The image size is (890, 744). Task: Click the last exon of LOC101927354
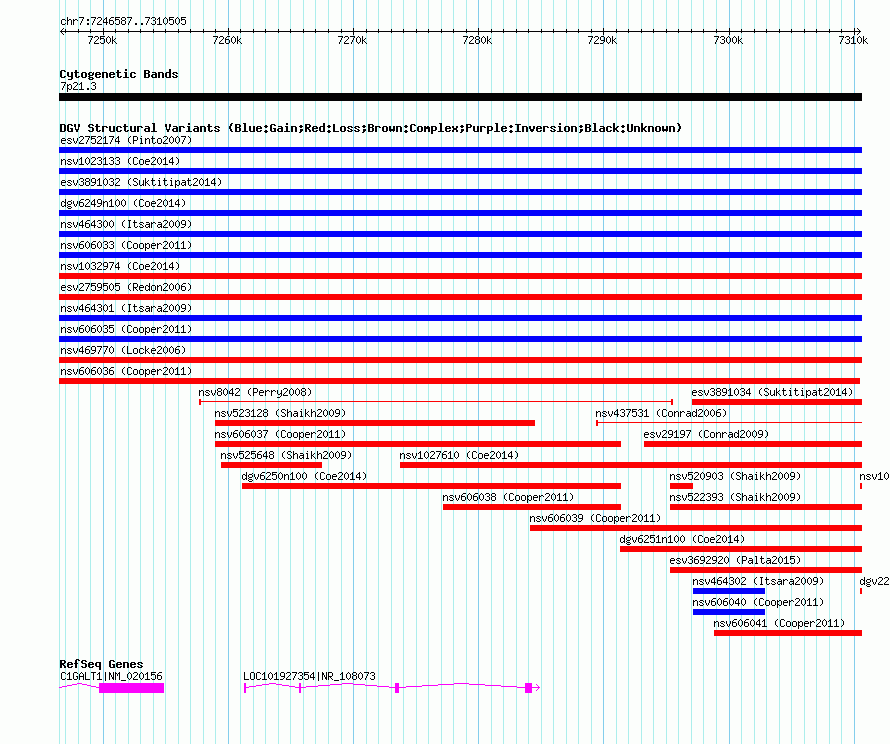[x=528, y=688]
